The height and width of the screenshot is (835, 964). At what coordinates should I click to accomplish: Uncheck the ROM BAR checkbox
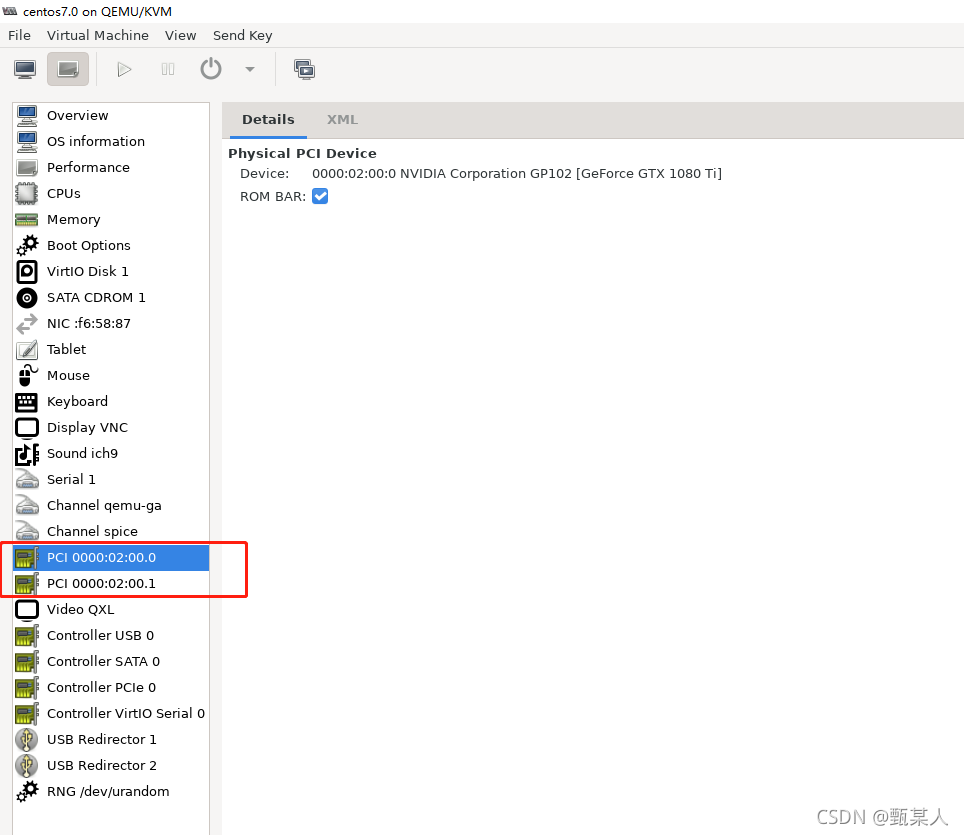pyautogui.click(x=320, y=196)
